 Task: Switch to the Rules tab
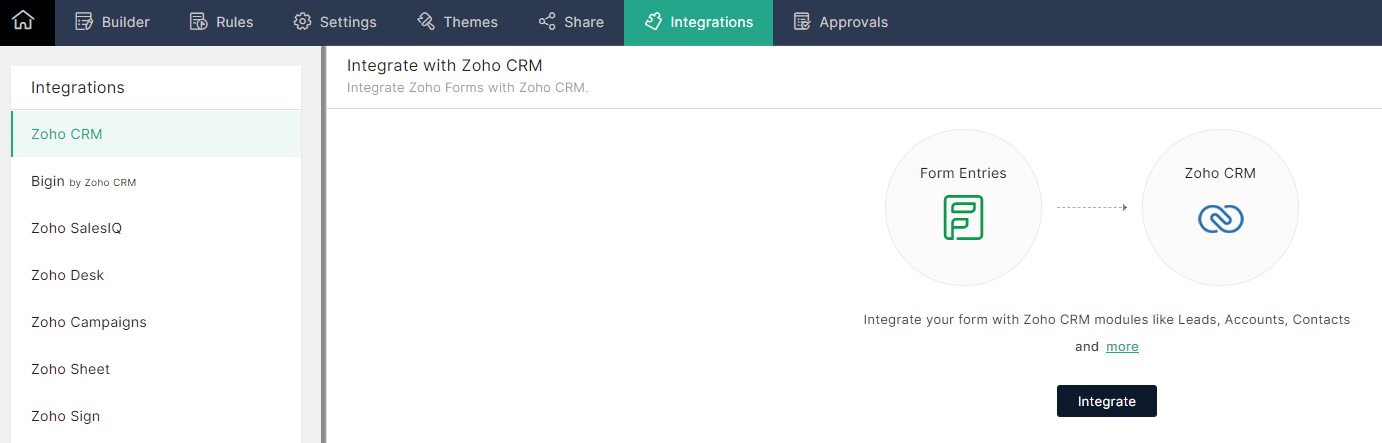tap(221, 22)
